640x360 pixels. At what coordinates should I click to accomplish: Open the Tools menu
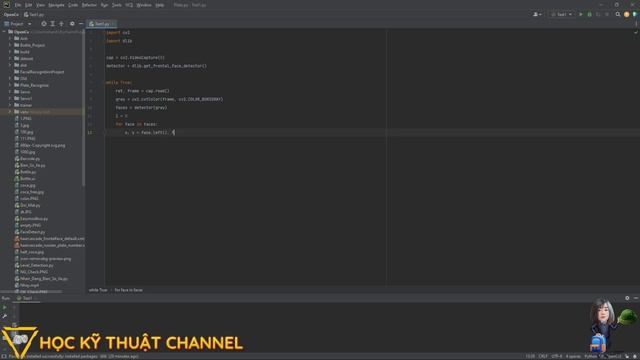[x=116, y=5]
